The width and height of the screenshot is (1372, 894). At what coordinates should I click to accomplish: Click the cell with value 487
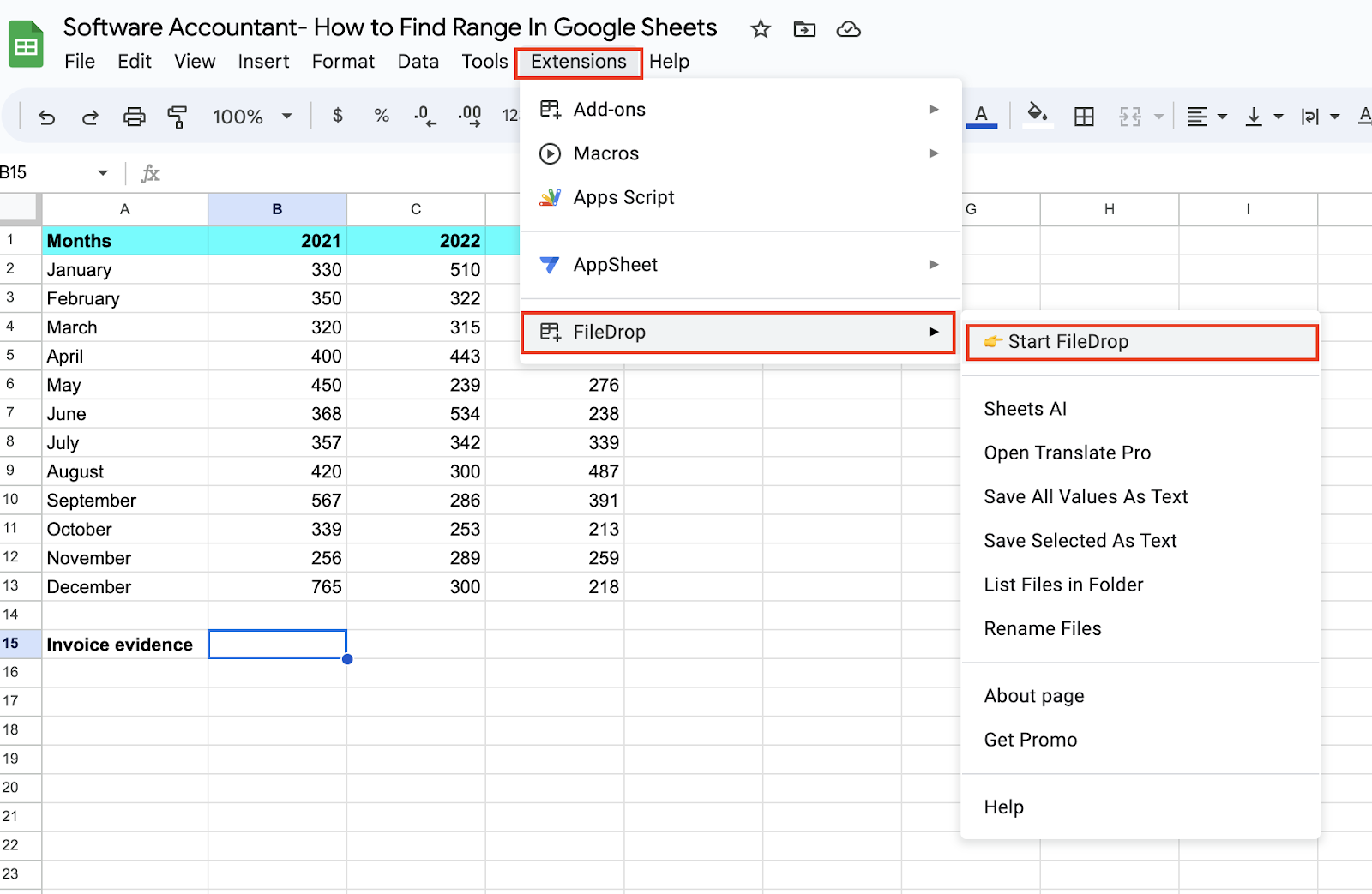(x=555, y=471)
